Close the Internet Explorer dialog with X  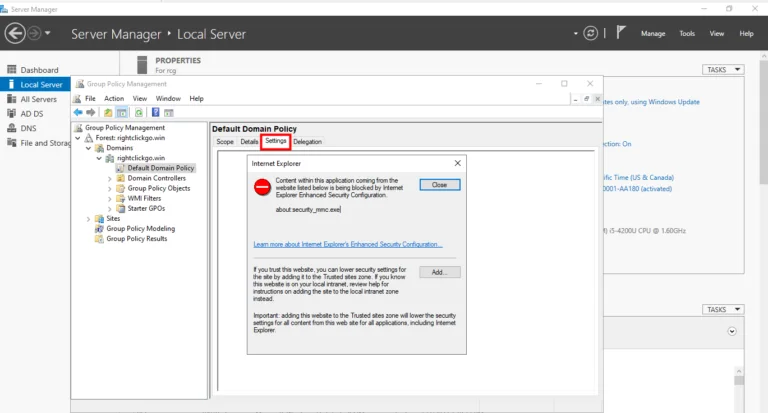pyautogui.click(x=457, y=163)
